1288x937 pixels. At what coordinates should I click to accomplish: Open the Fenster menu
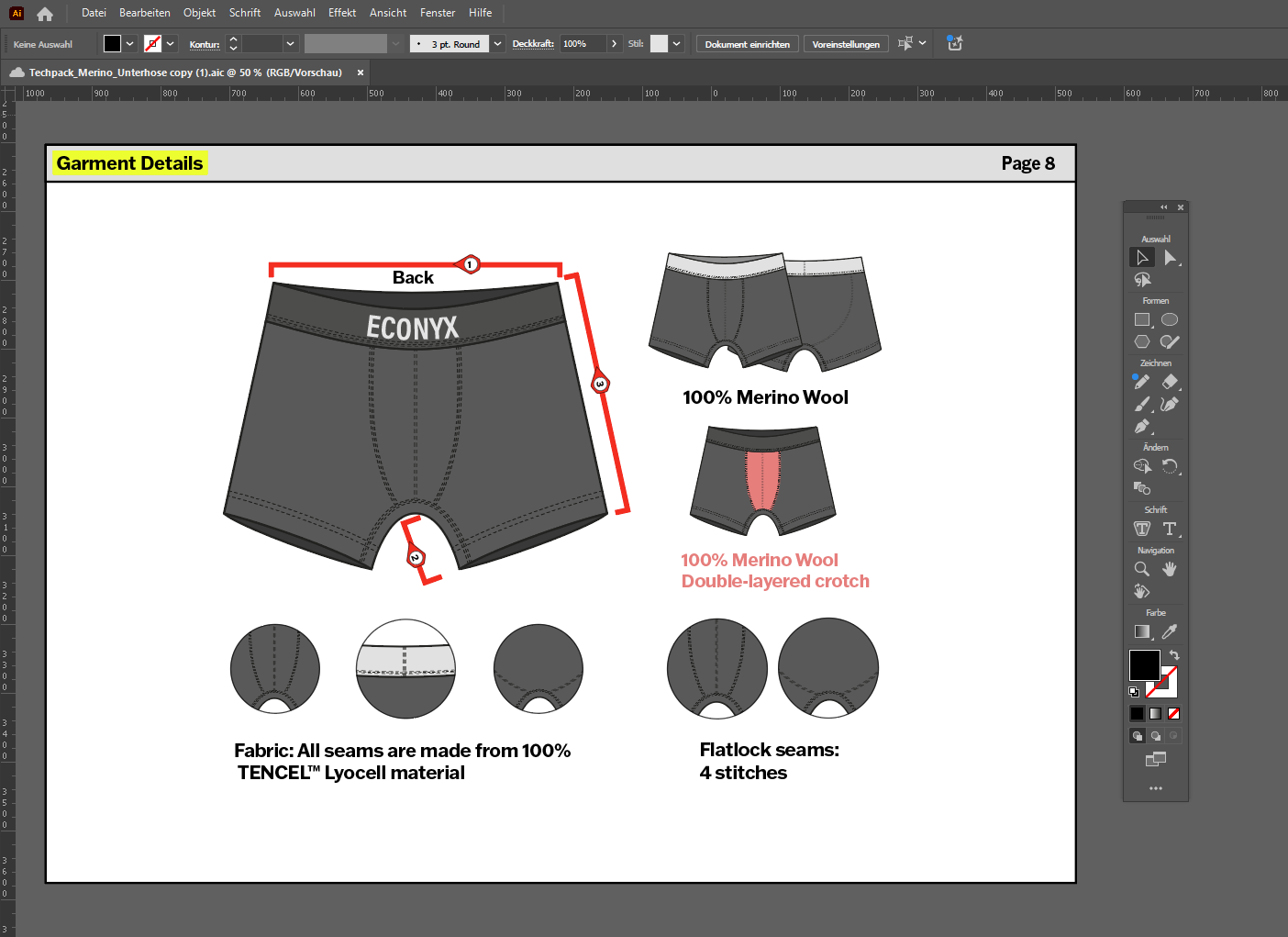pos(438,13)
